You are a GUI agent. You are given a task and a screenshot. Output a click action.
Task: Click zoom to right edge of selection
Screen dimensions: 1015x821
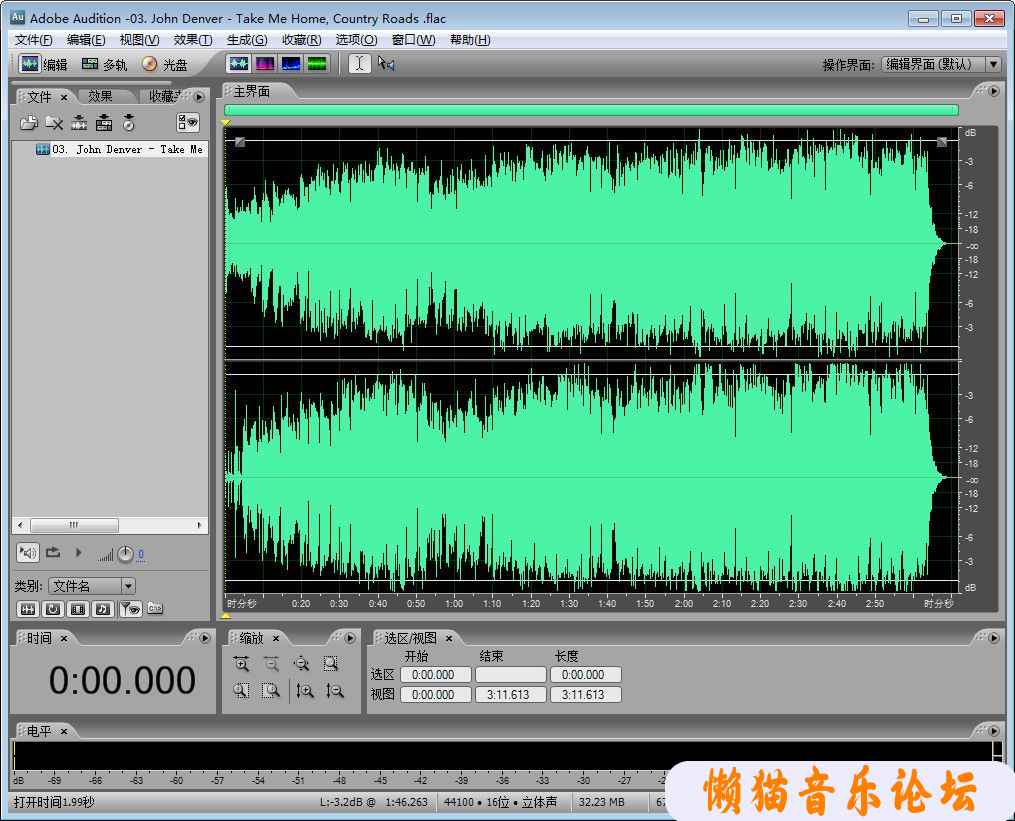pos(271,691)
